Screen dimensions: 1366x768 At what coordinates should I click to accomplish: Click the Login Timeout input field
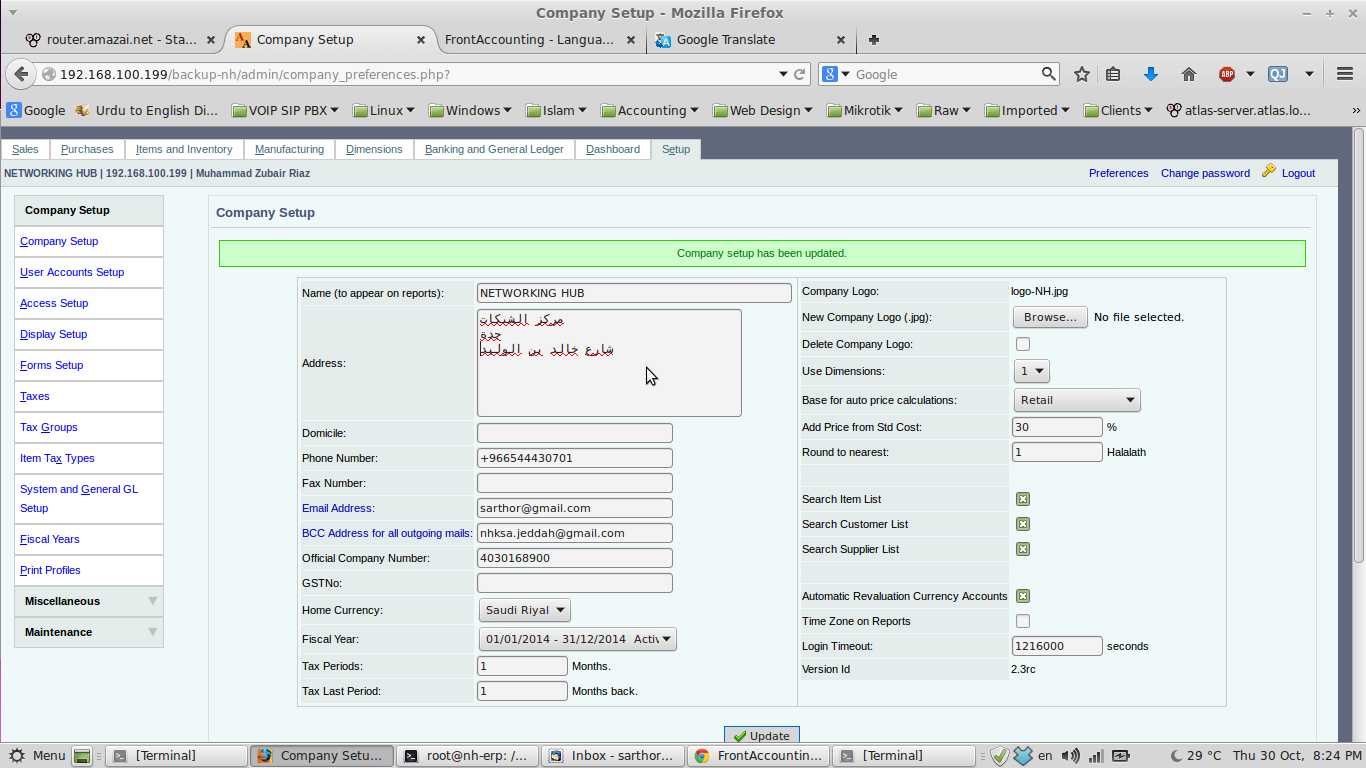pos(1058,646)
